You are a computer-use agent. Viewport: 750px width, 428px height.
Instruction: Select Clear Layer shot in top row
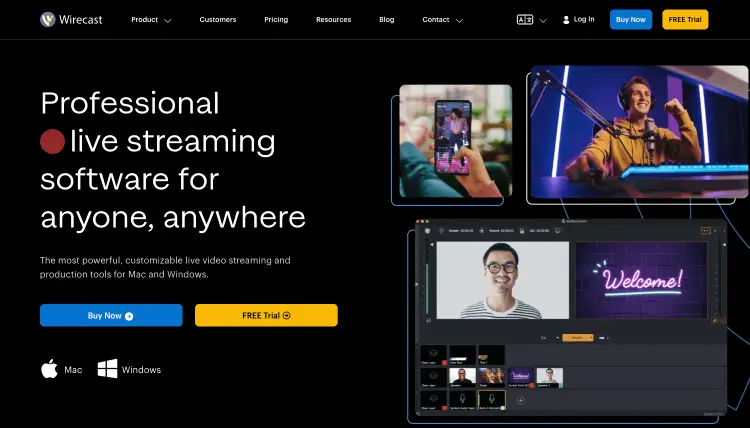pyautogui.click(x=433, y=355)
